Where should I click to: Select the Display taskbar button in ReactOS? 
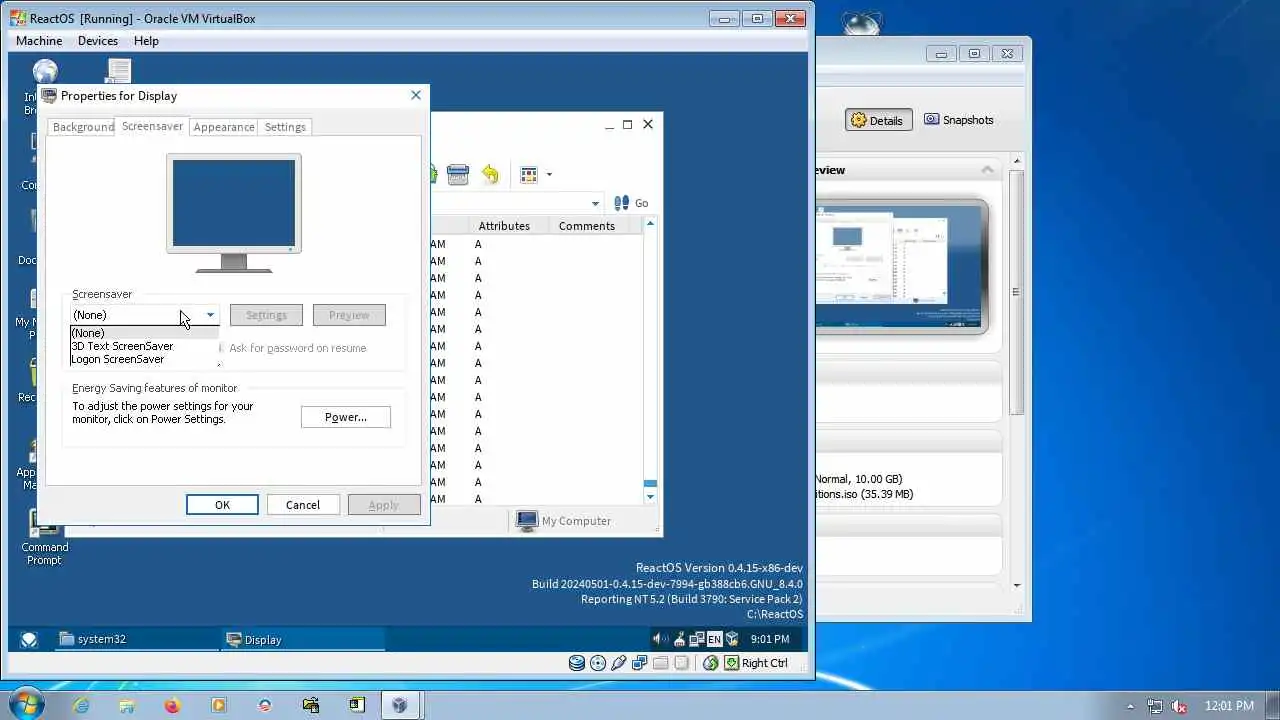[x=302, y=639]
